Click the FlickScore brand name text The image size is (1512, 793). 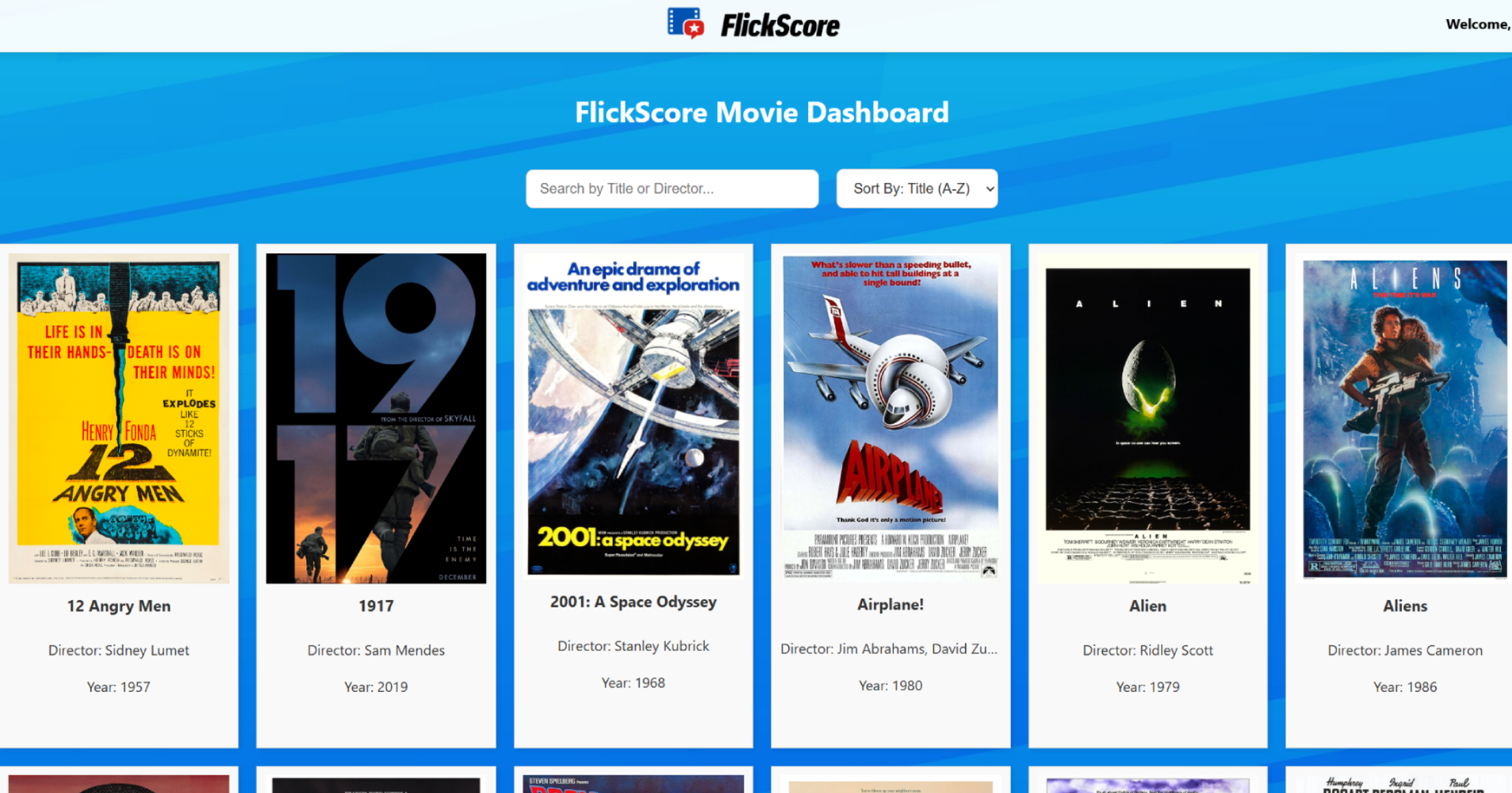click(x=780, y=26)
